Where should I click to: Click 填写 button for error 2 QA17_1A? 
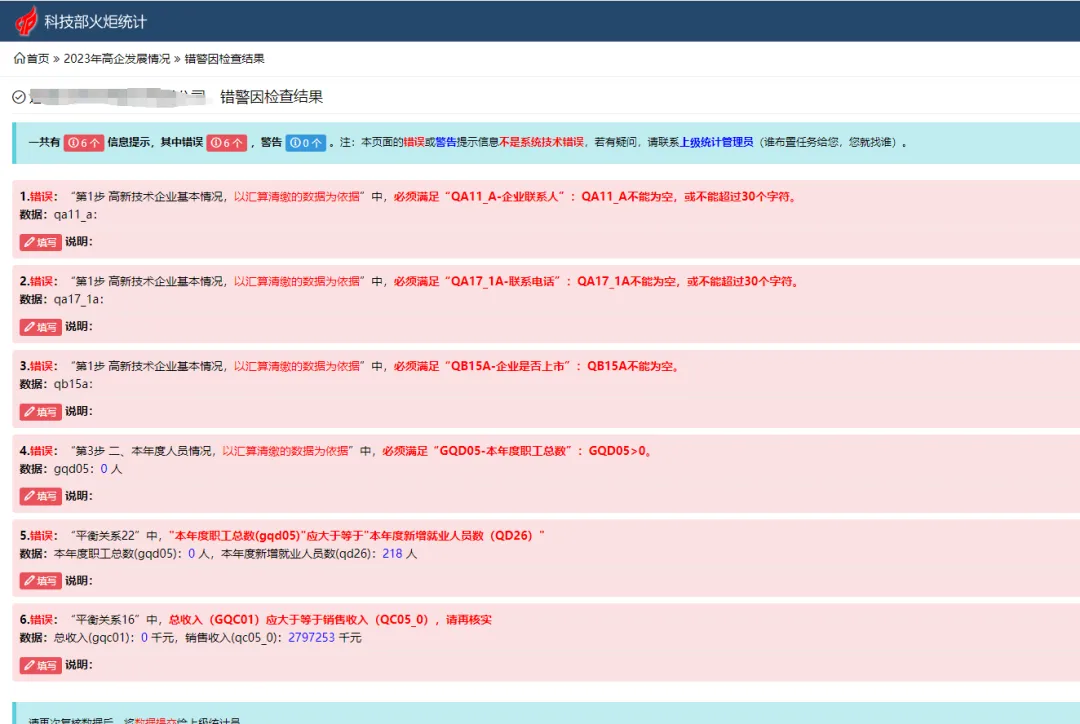pos(41,327)
